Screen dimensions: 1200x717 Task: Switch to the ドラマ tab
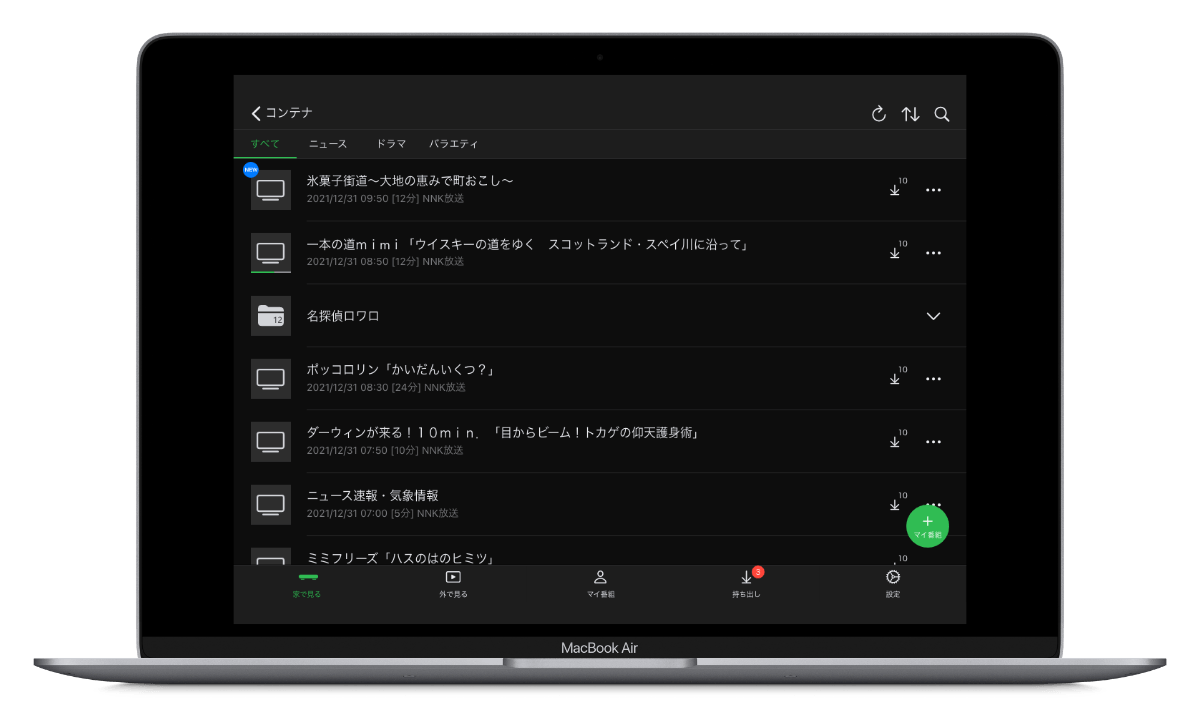(390, 144)
